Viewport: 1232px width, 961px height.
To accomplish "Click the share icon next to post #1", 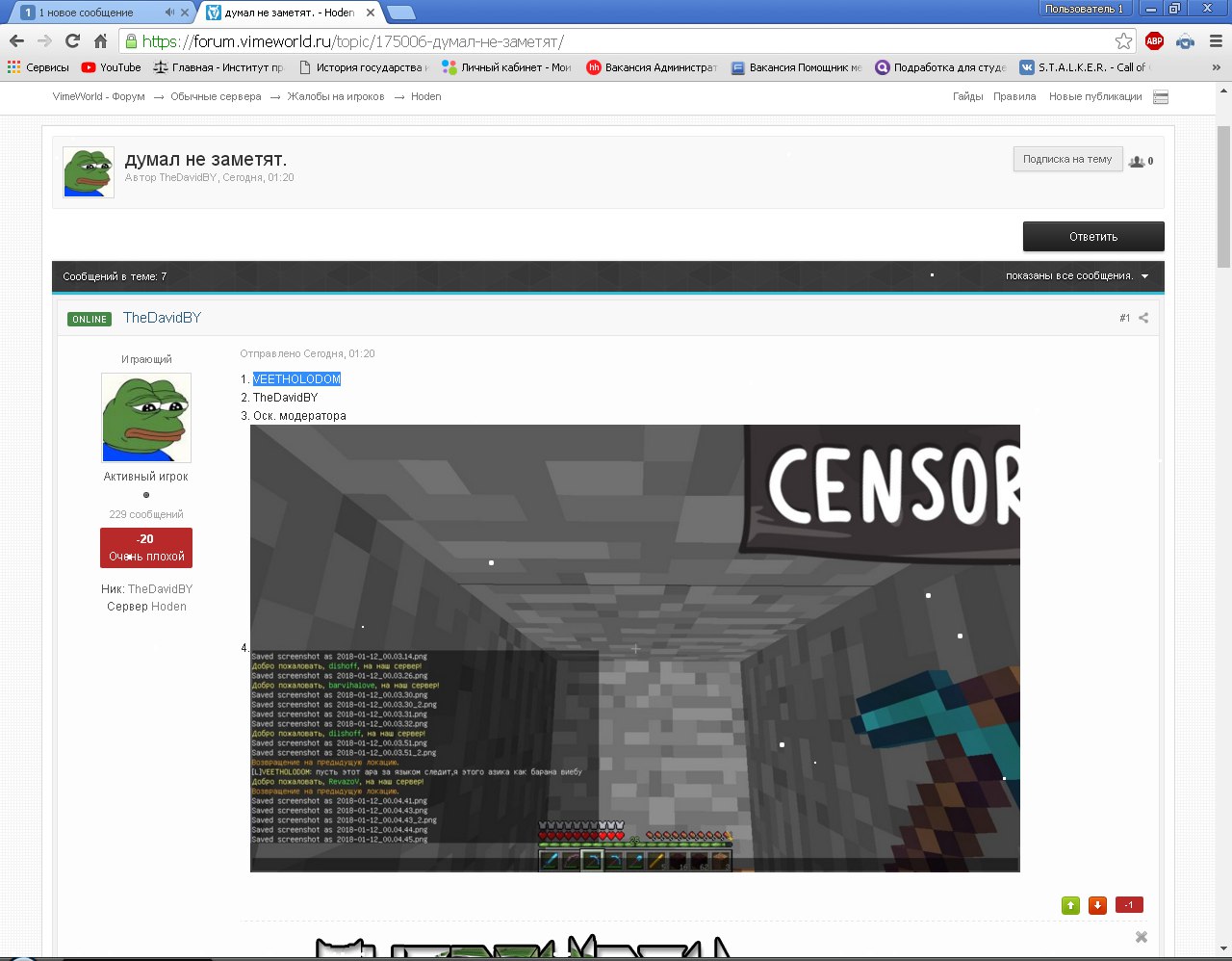I will pos(1143,318).
